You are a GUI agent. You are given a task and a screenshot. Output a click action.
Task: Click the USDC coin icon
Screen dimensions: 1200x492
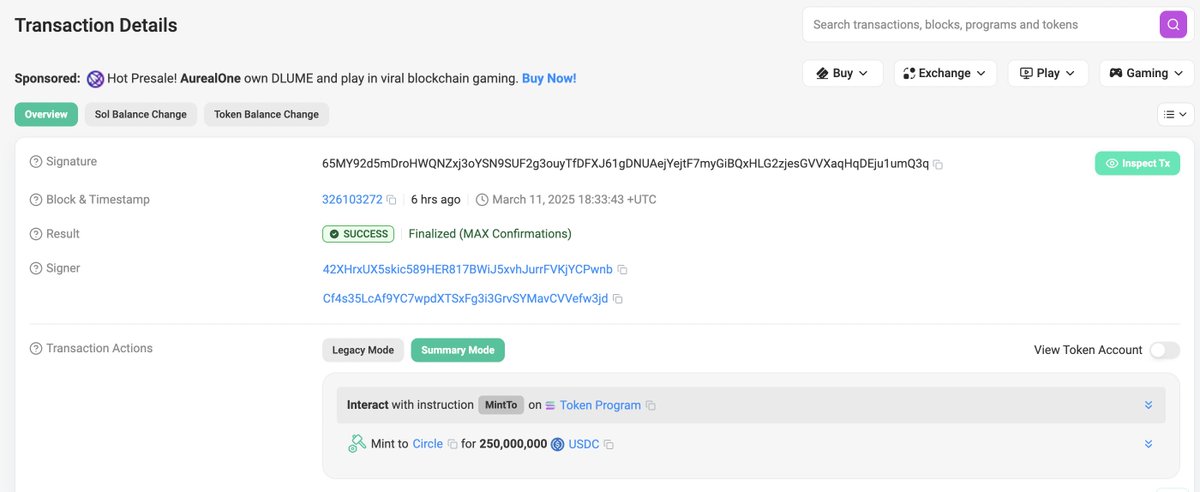point(557,444)
